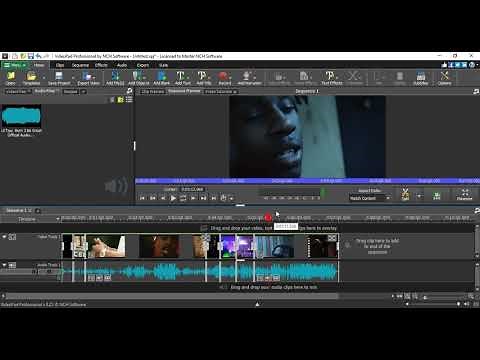Click the Options tools icon
The image size is (480, 360).
tap(445, 78)
